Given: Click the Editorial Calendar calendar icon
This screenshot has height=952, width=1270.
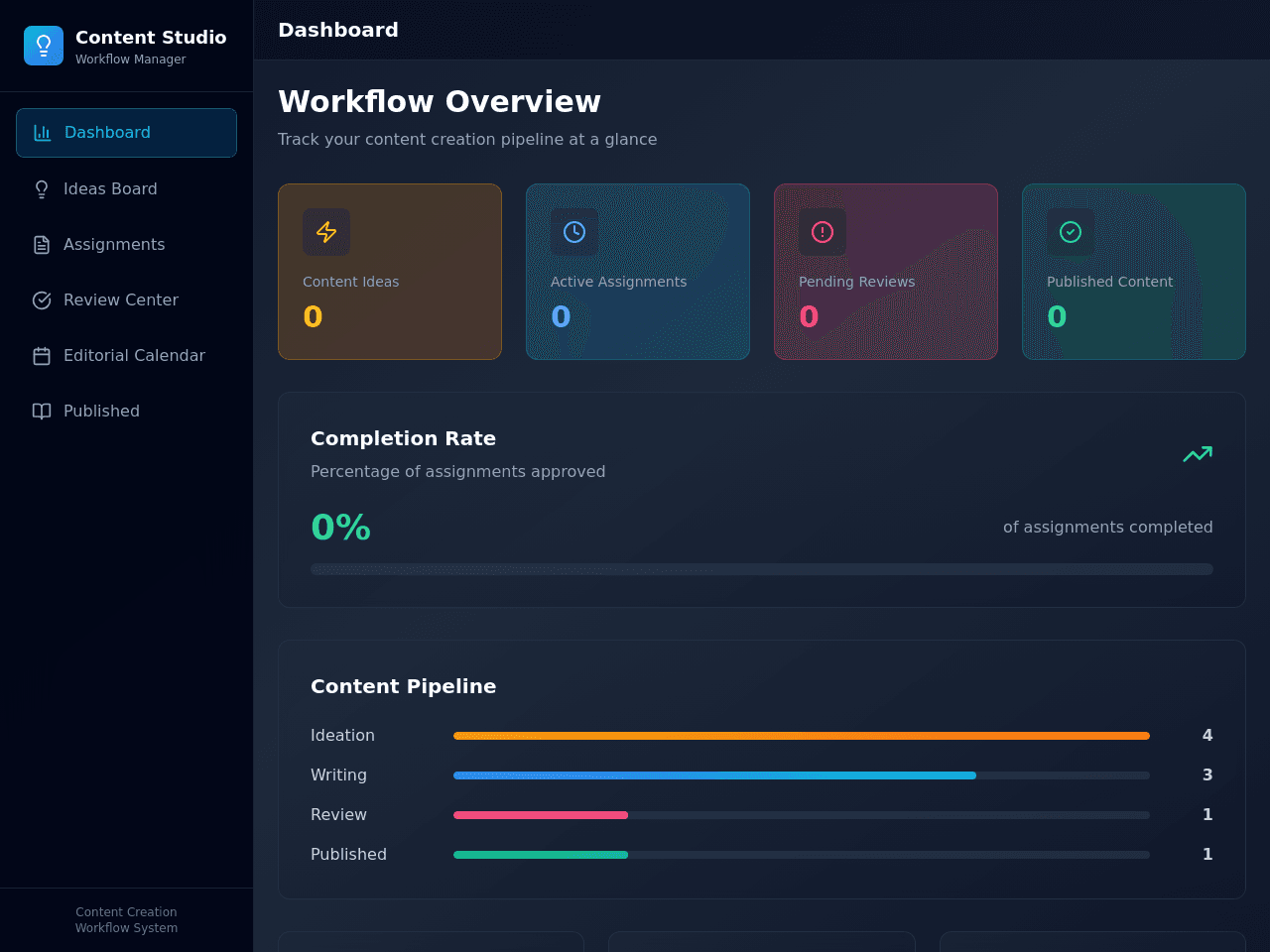Looking at the screenshot, I should [x=42, y=356].
